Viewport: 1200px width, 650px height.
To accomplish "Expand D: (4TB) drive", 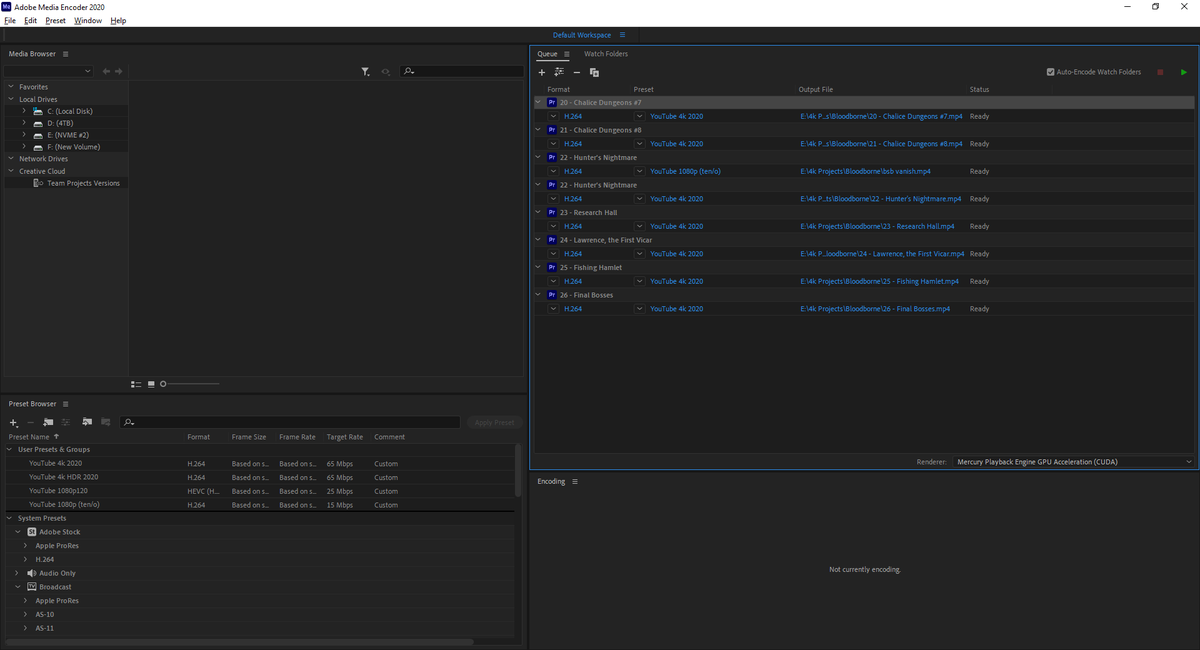I will pyautogui.click(x=23, y=123).
